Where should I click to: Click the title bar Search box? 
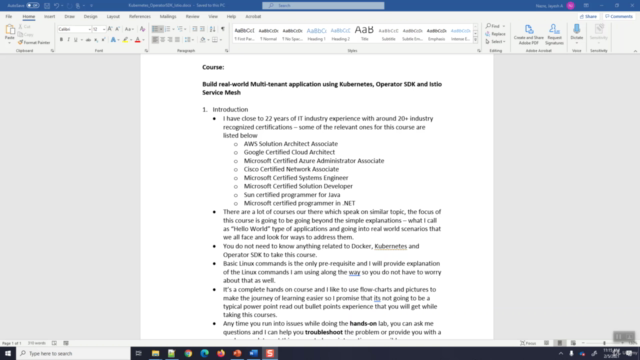coord(323,5)
